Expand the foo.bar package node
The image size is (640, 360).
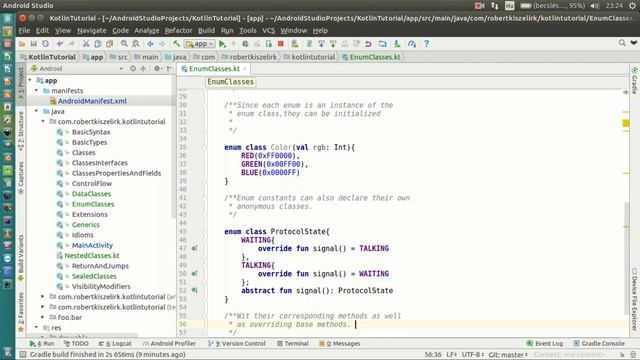[x=43, y=317]
